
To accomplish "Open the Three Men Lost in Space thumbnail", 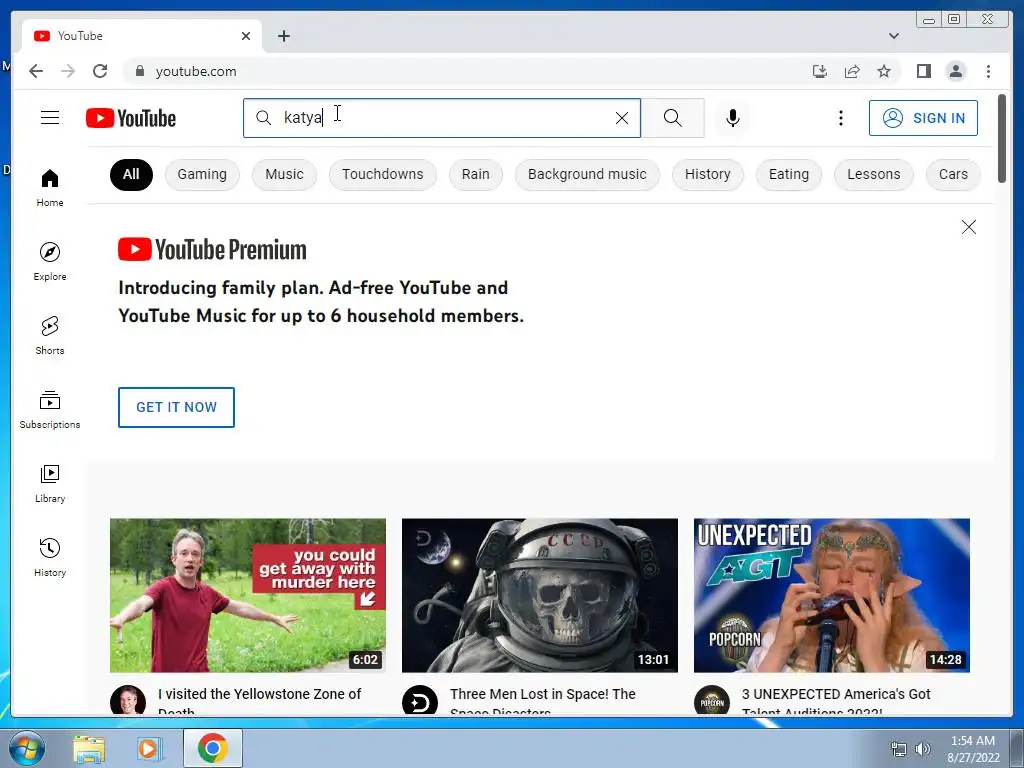I will pos(539,595).
